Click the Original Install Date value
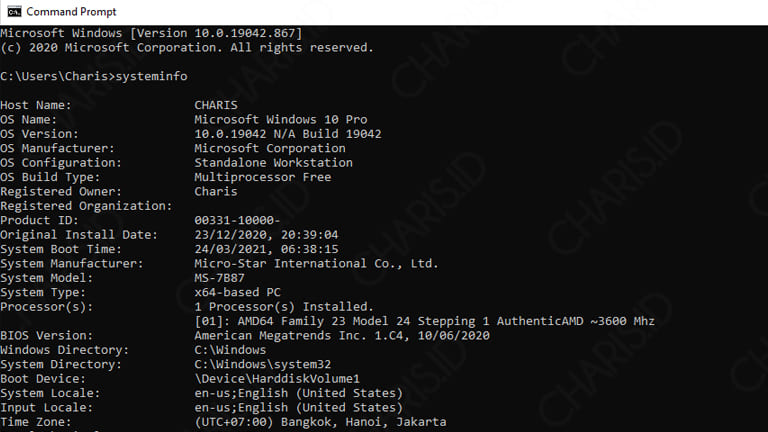 266,235
